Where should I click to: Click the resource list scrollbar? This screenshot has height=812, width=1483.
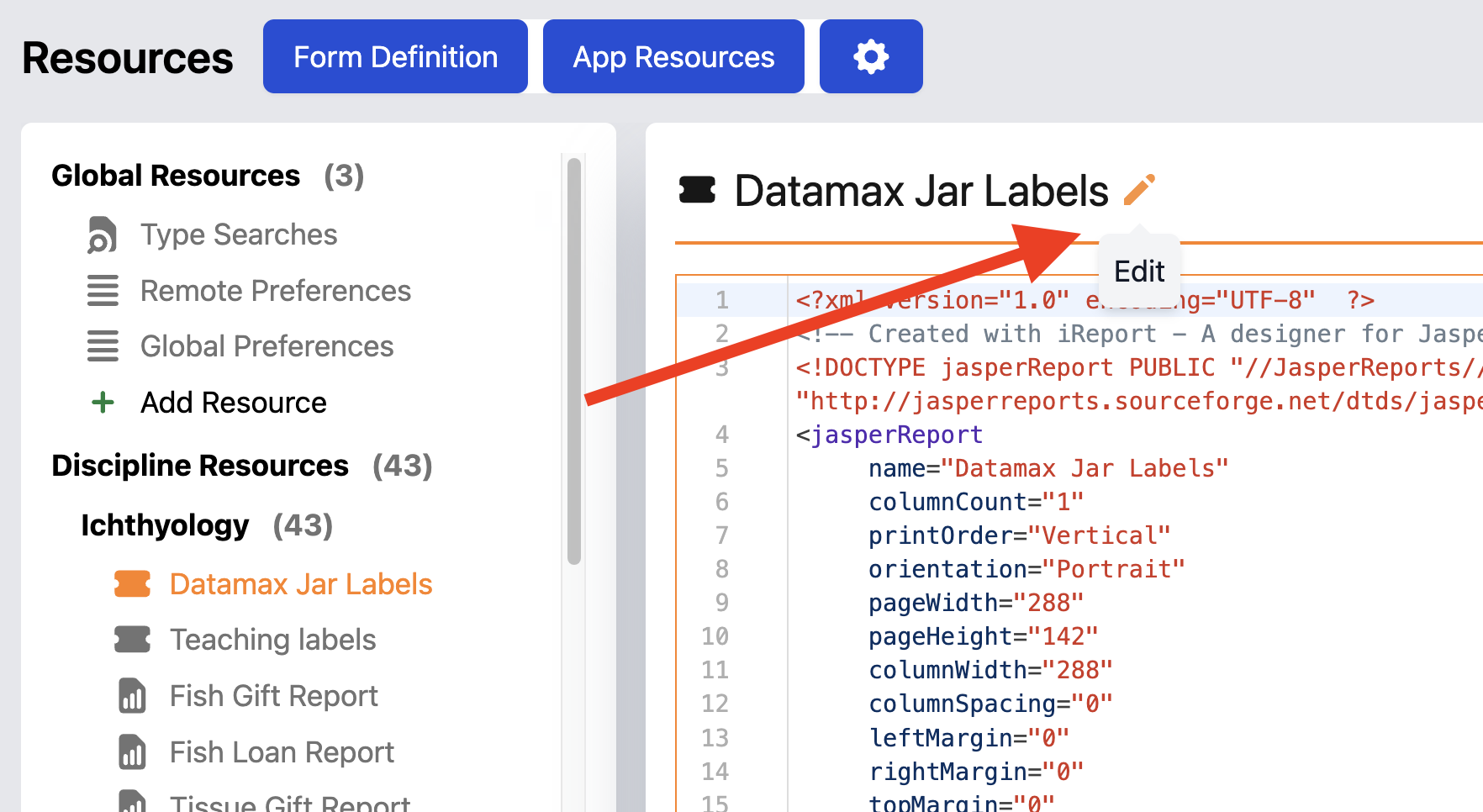[x=574, y=361]
